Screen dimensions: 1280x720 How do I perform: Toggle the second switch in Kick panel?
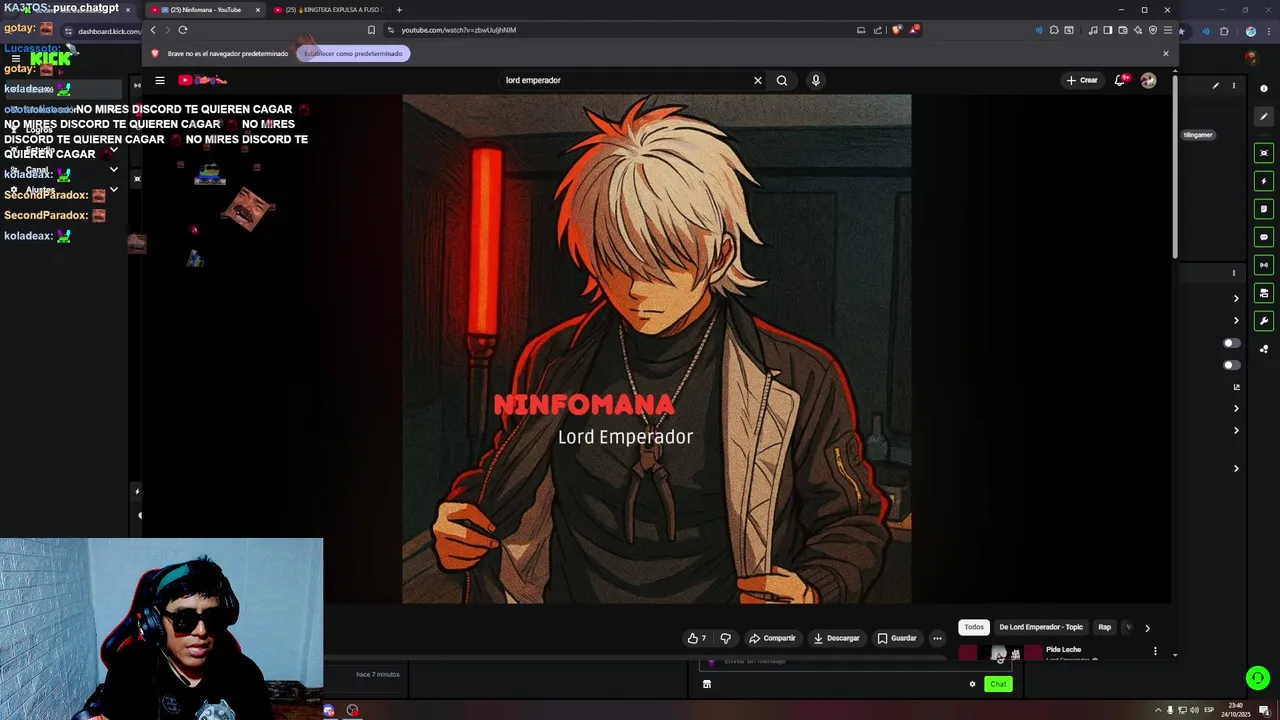[x=1232, y=365]
